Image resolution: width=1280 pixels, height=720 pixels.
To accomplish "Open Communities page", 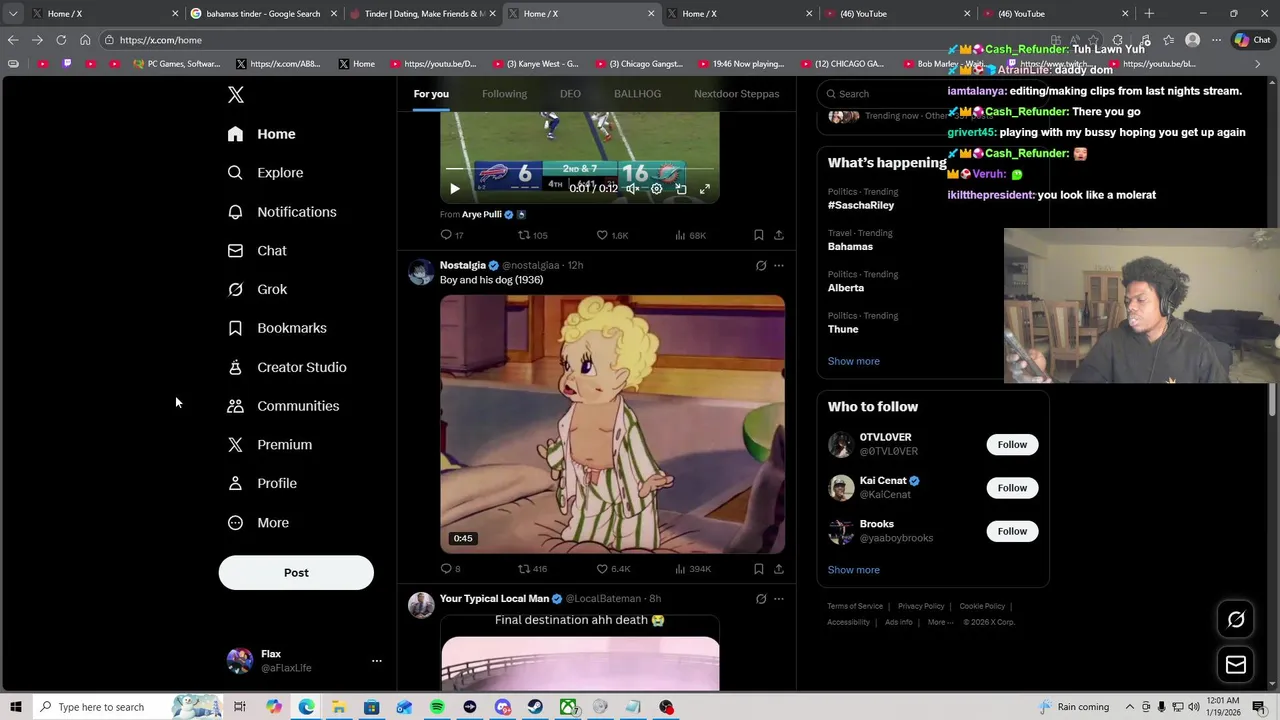I will click(x=283, y=406).
